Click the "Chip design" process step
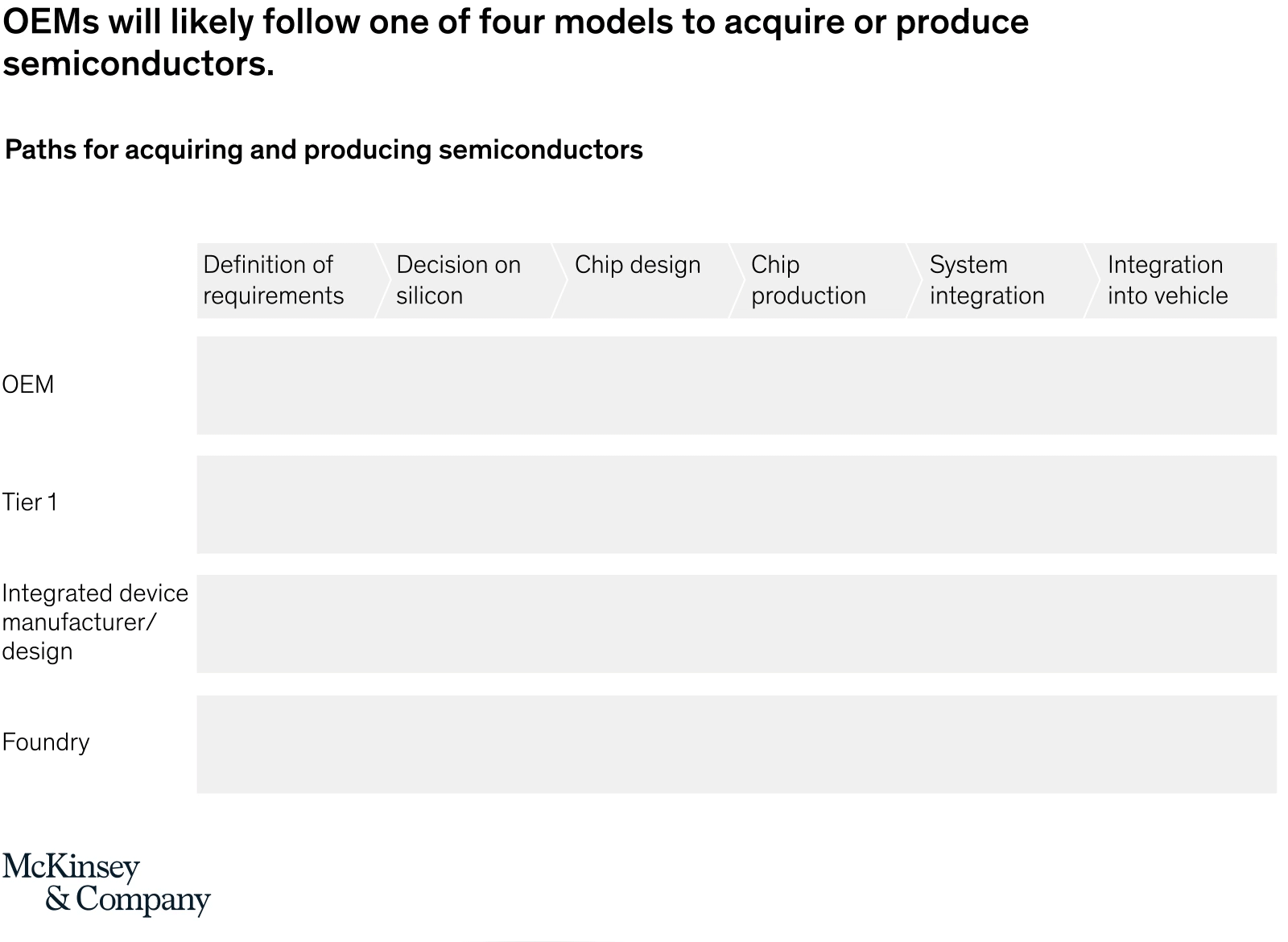This screenshot has height=942, width=1288. click(x=638, y=266)
